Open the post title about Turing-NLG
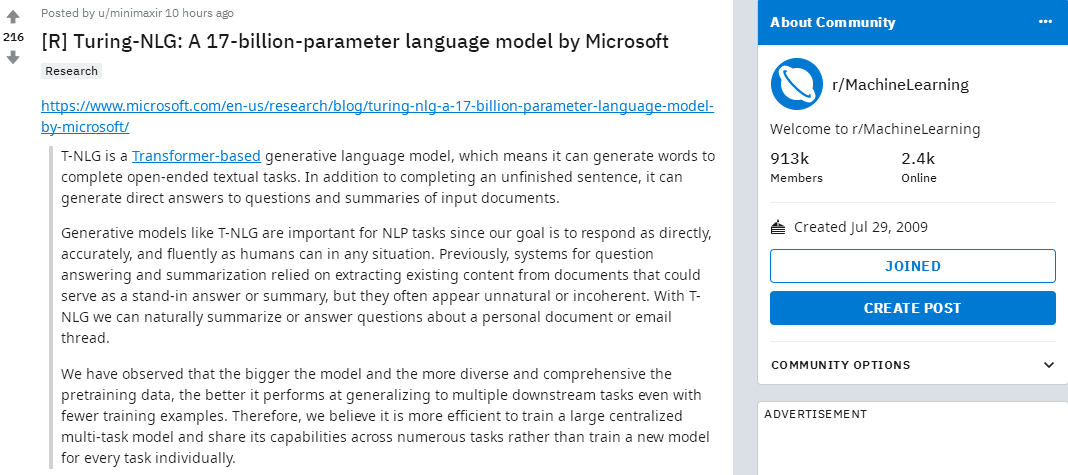This screenshot has height=475, width=1068. pyautogui.click(x=355, y=42)
